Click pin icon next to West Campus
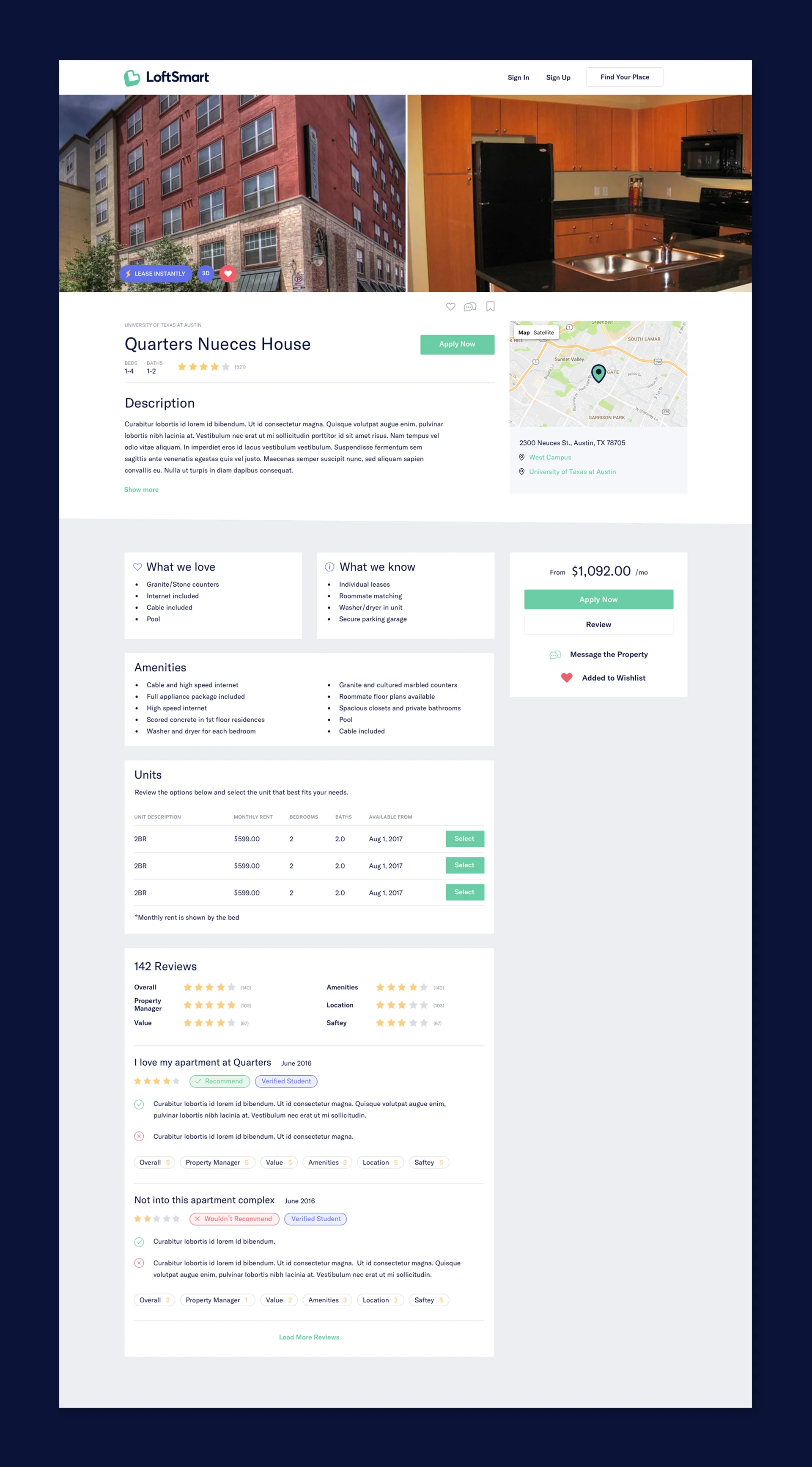Screen dimensions: 812x1467 tap(521, 457)
